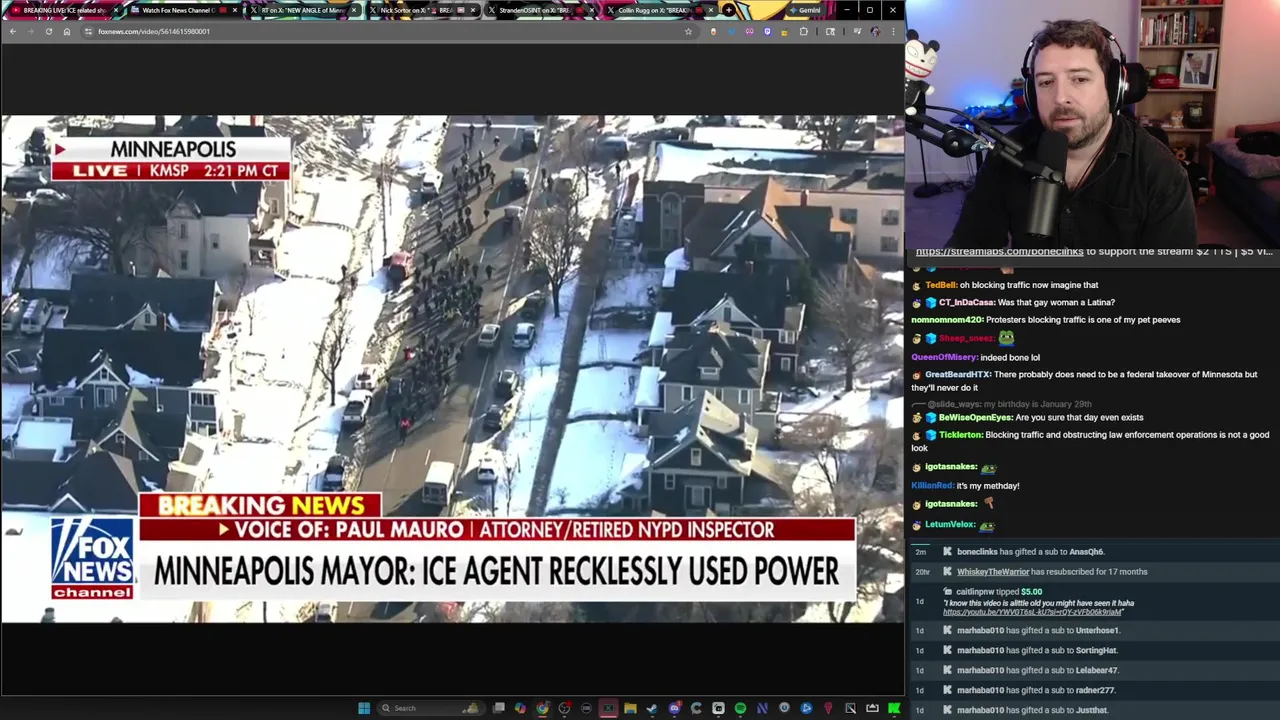Viewport: 1280px width, 720px height.
Task: Open Spotify from the taskbar
Action: 740,708
